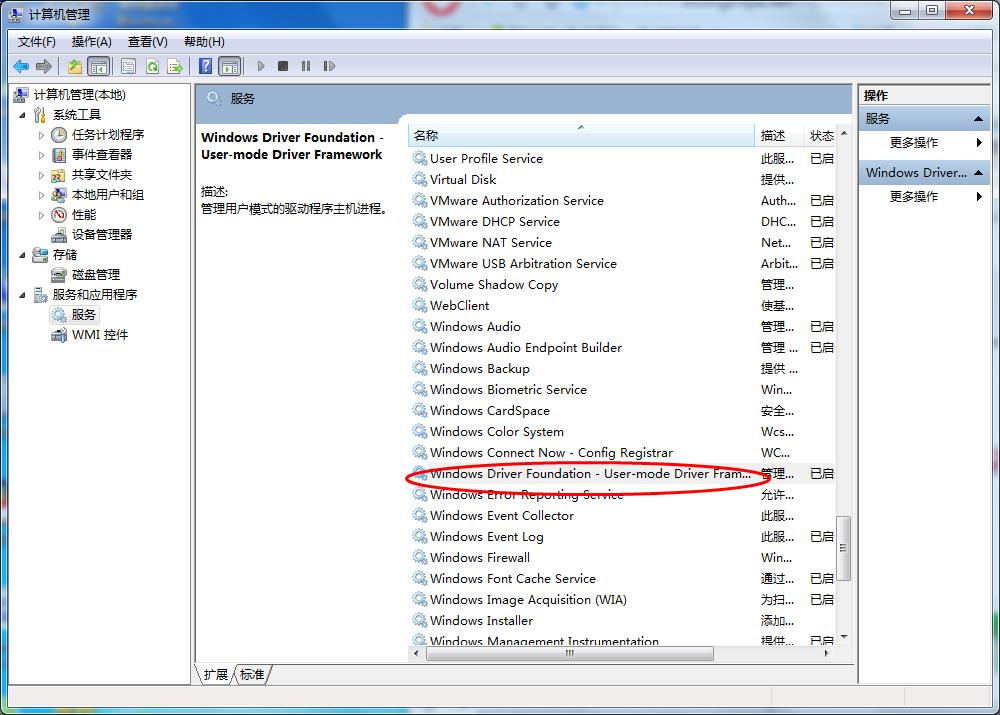1000x715 pixels.
Task: Select the WebClient service row
Action: 622,306
